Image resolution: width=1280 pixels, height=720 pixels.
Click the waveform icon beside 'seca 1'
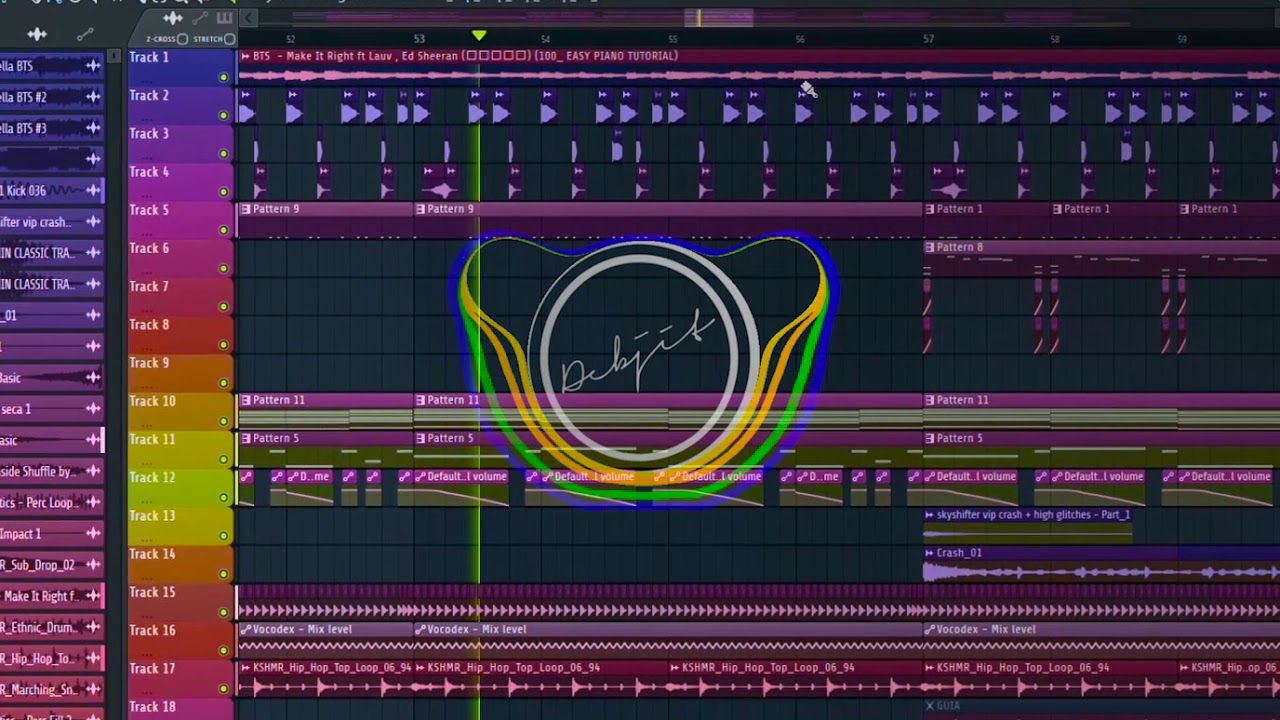point(93,409)
